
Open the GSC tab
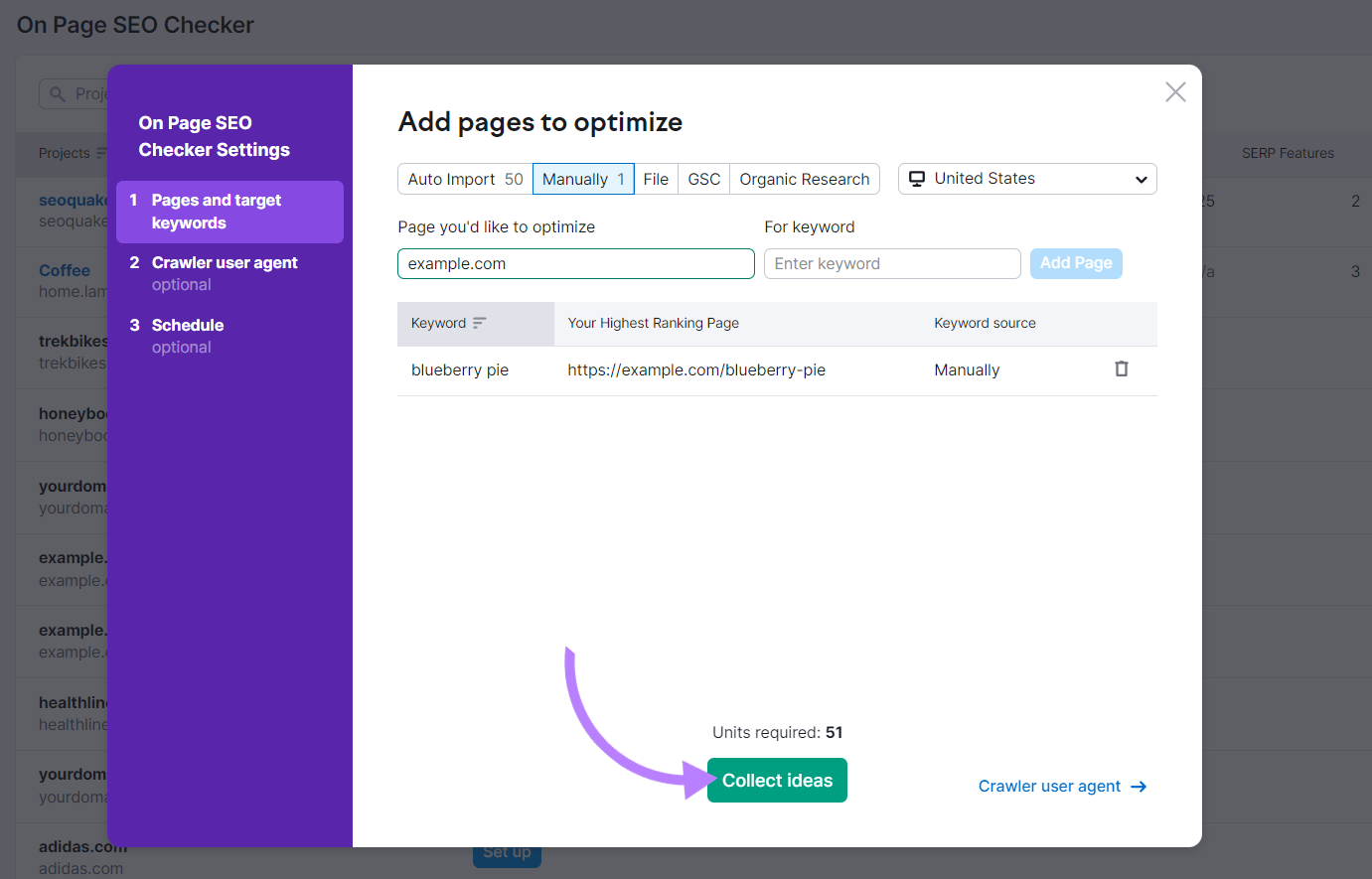703,179
